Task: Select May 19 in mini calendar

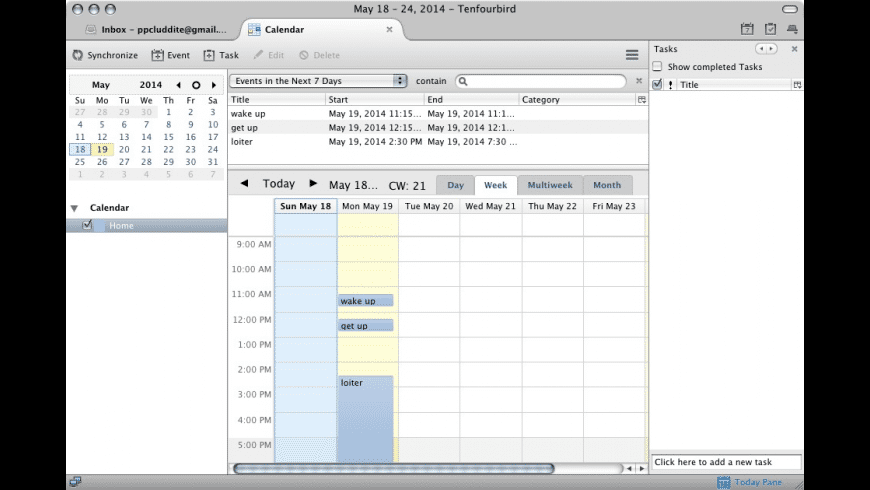Action: [102, 149]
